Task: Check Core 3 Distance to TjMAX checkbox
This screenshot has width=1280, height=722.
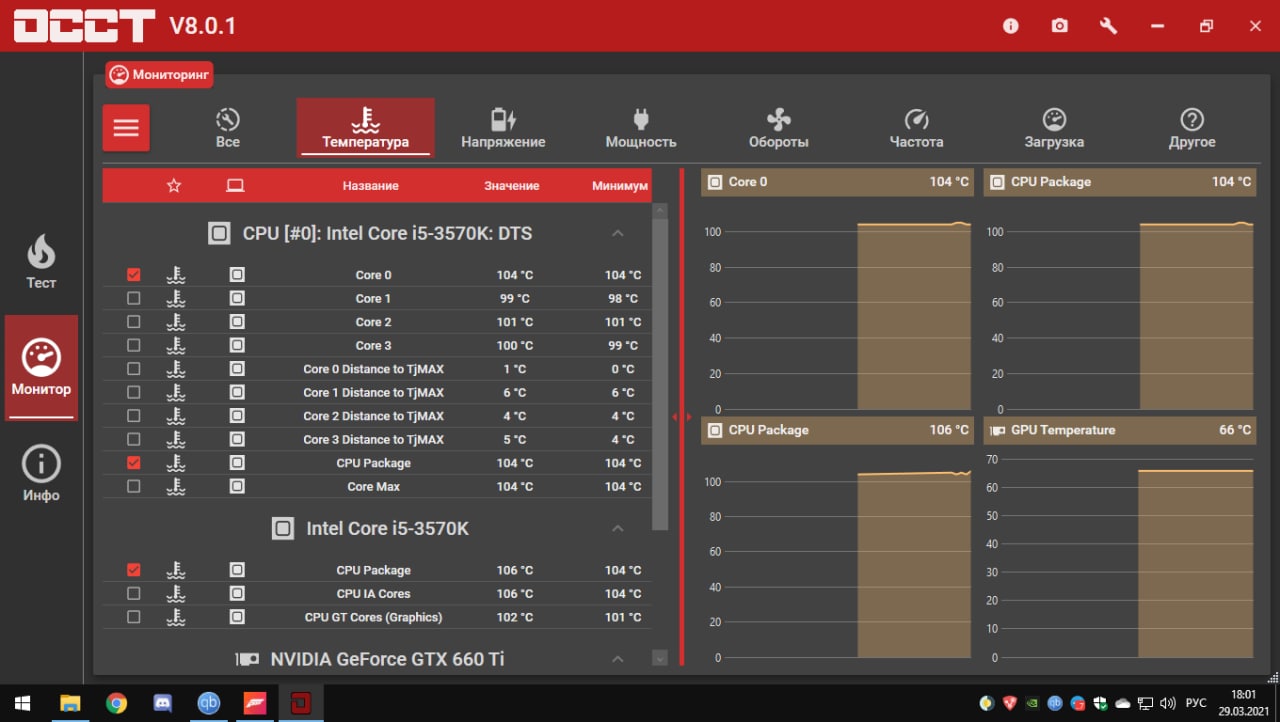Action: tap(134, 439)
